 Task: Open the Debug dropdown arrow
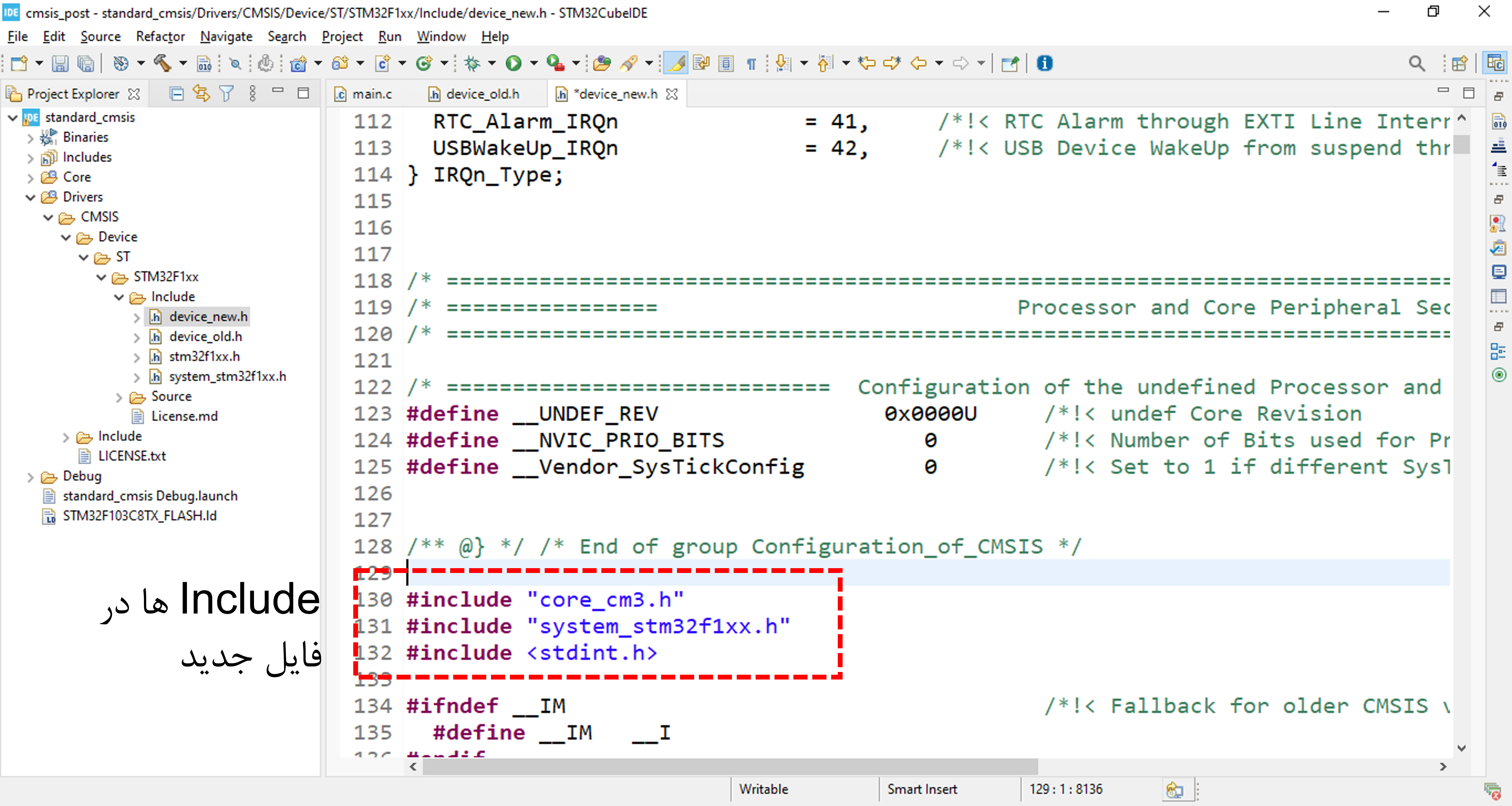pos(492,63)
